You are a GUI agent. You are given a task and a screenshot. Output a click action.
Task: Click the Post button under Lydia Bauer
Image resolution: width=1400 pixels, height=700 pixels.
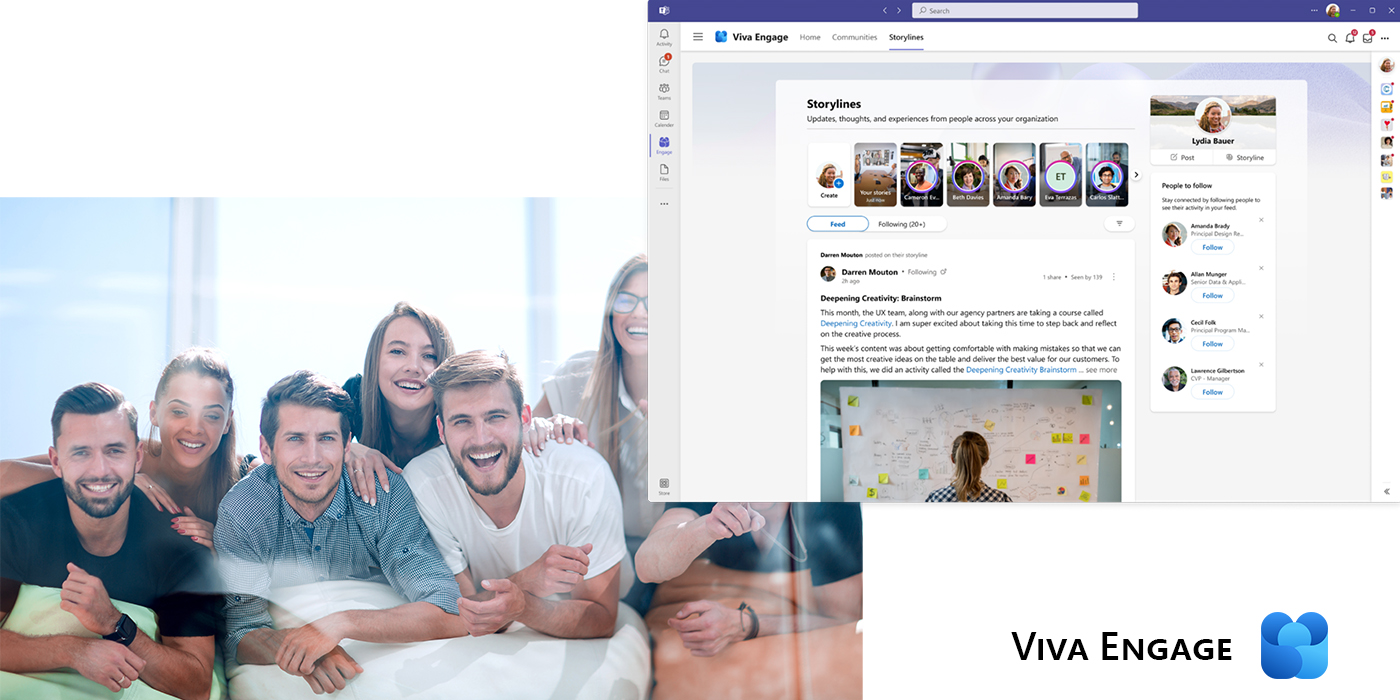click(1182, 157)
